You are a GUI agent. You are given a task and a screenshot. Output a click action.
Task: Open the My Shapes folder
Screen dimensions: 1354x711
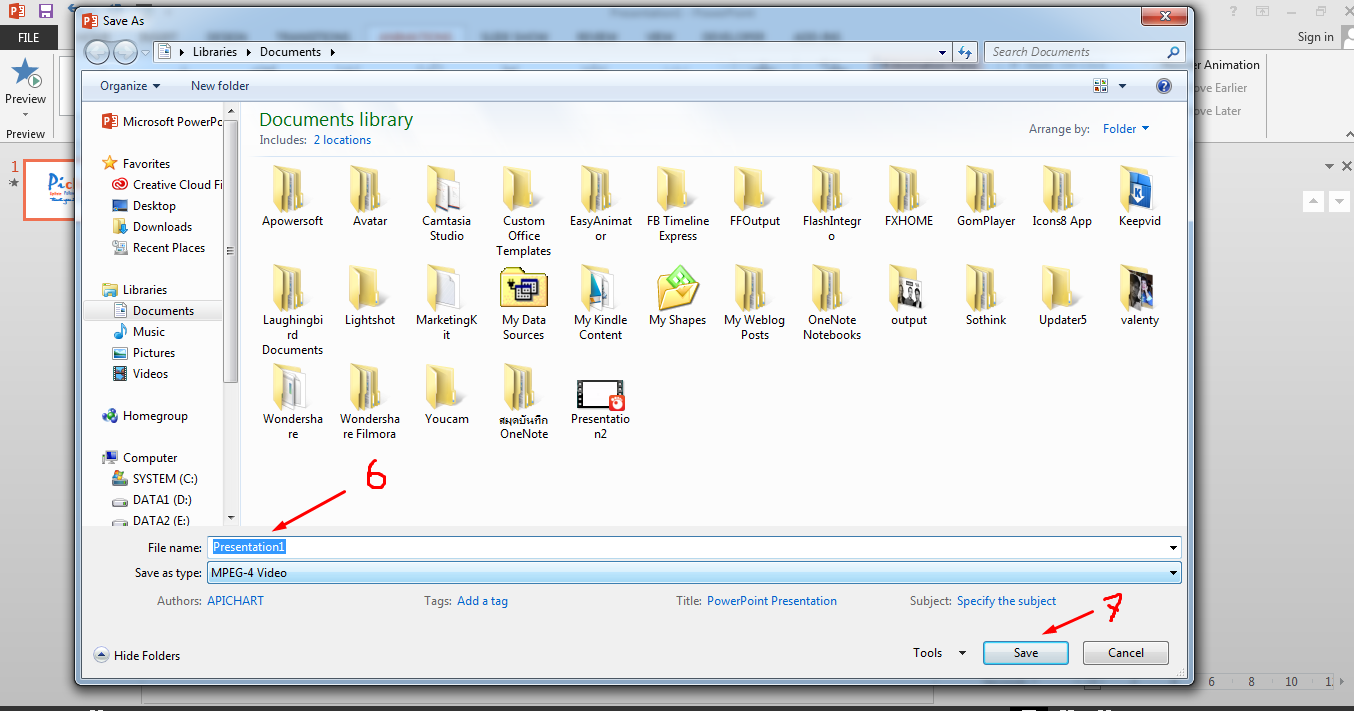677,297
